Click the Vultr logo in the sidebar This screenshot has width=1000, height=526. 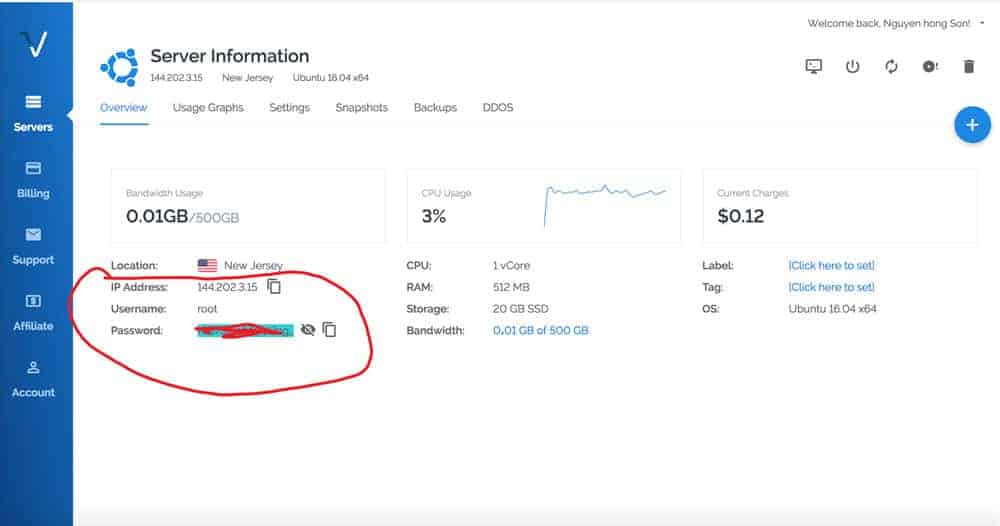[35, 44]
